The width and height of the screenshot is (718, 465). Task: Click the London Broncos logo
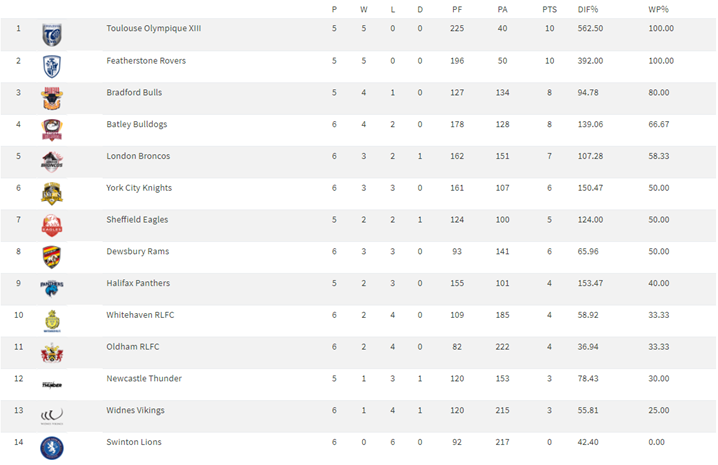(x=52, y=161)
